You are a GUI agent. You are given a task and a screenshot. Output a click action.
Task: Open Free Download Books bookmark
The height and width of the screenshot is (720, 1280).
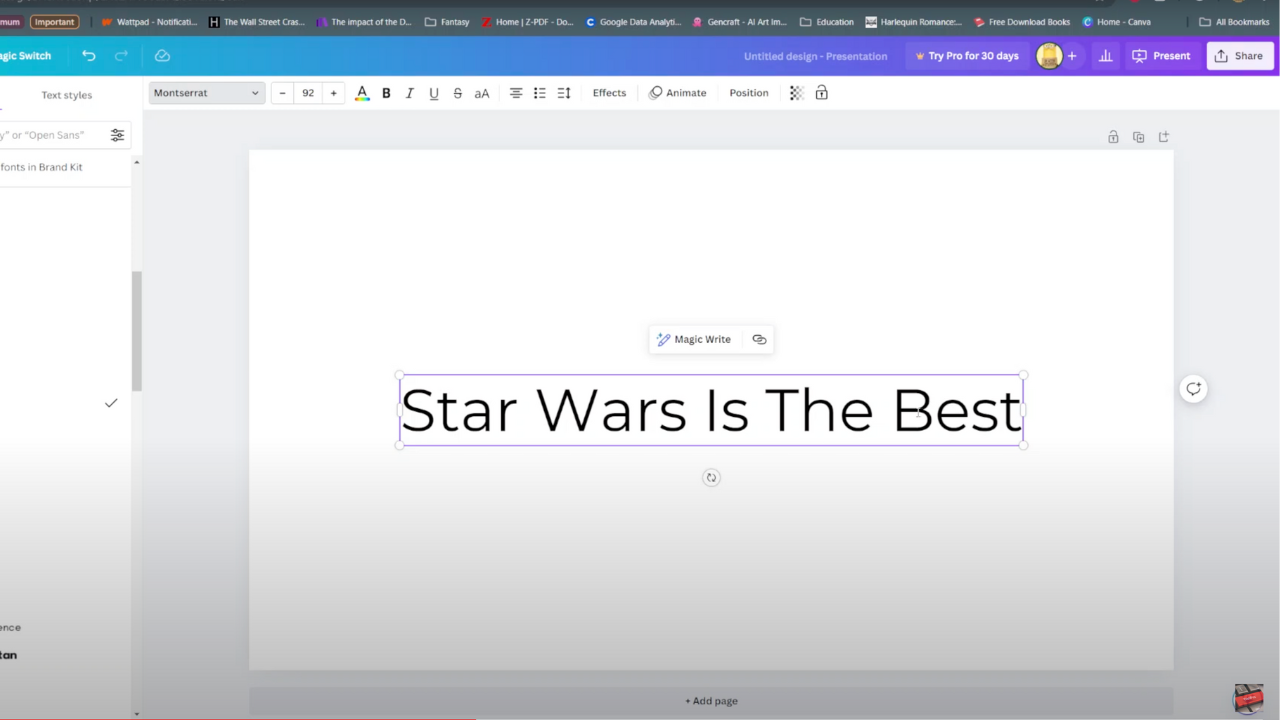point(1022,22)
